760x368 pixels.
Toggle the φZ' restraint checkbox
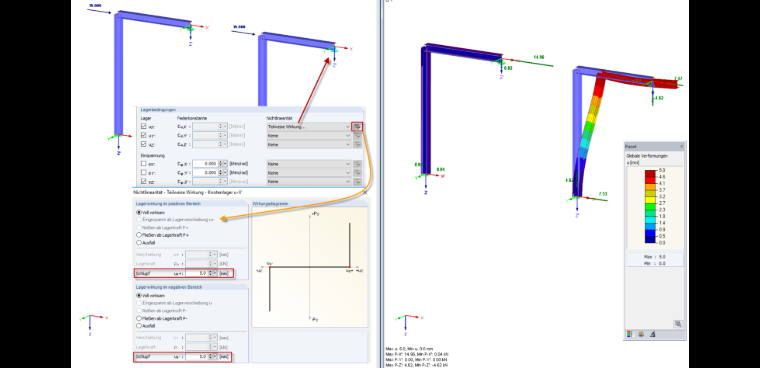(143, 181)
